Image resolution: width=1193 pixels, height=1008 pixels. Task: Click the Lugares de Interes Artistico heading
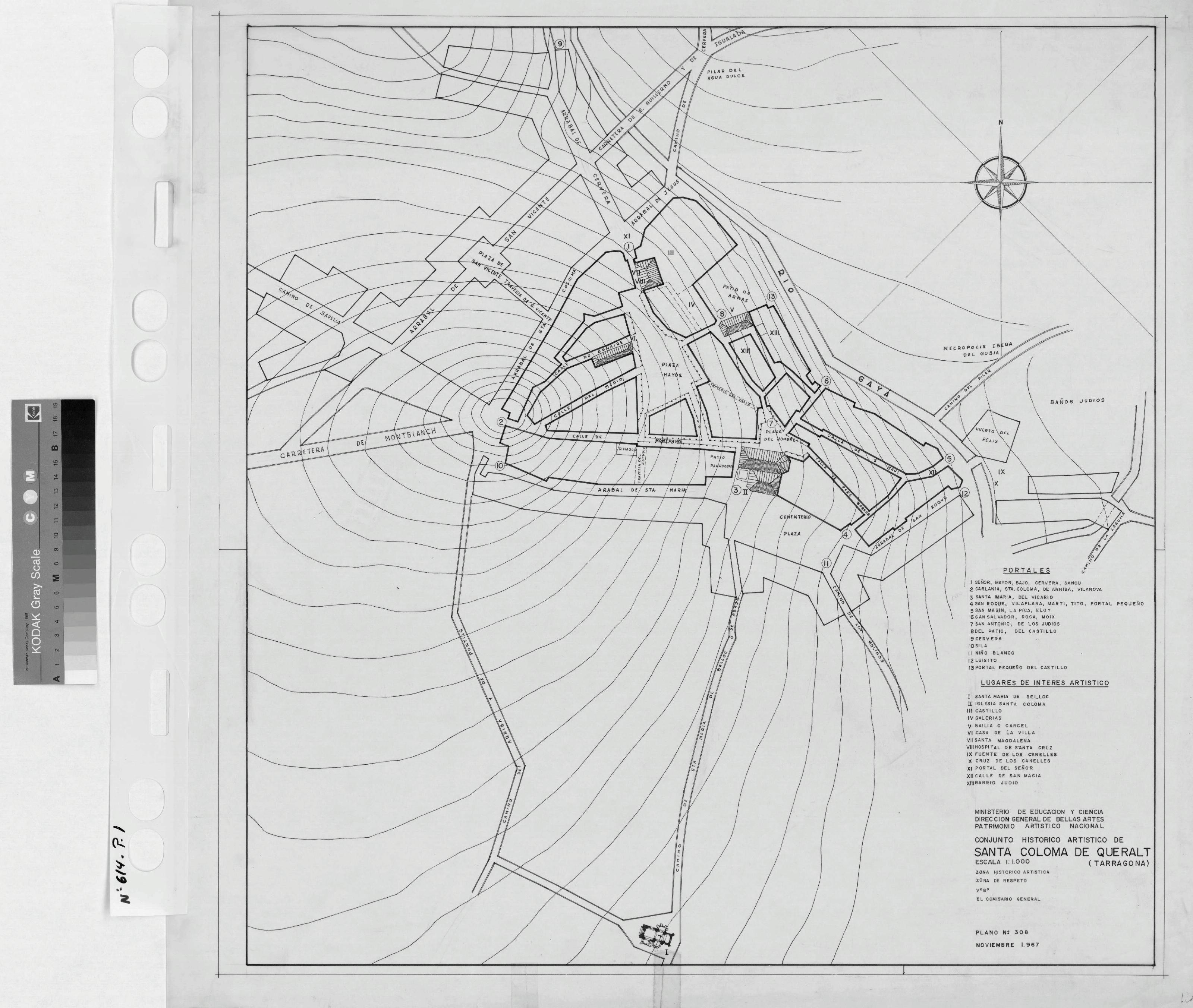click(1044, 683)
